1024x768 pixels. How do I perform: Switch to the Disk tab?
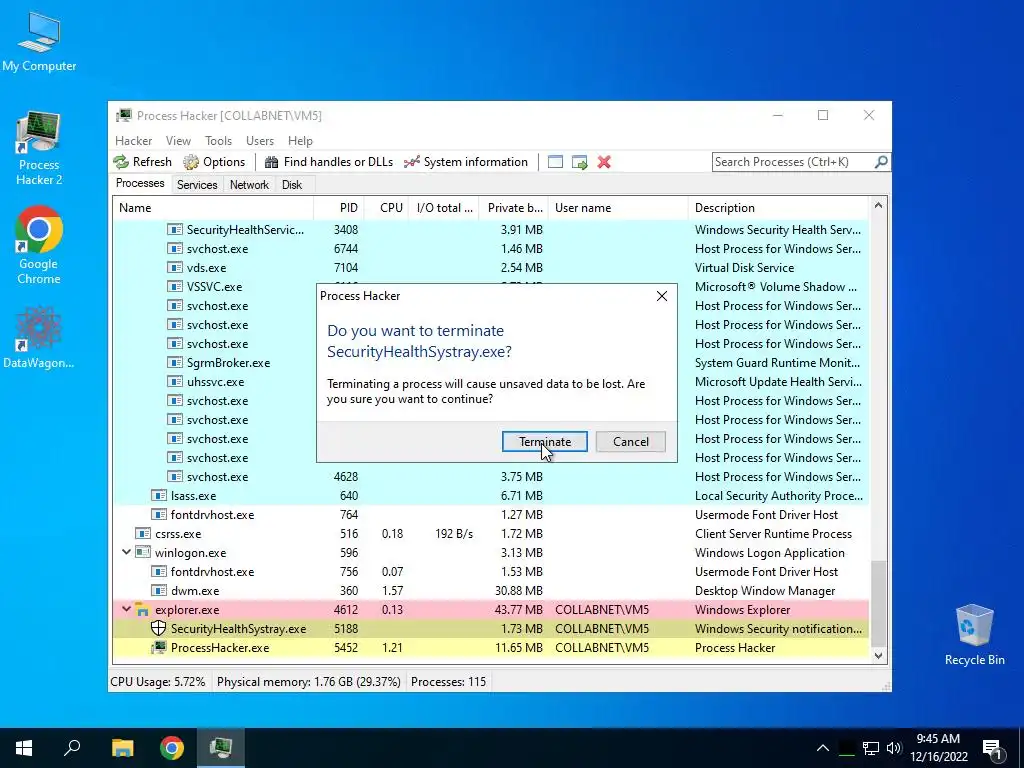[x=292, y=185]
